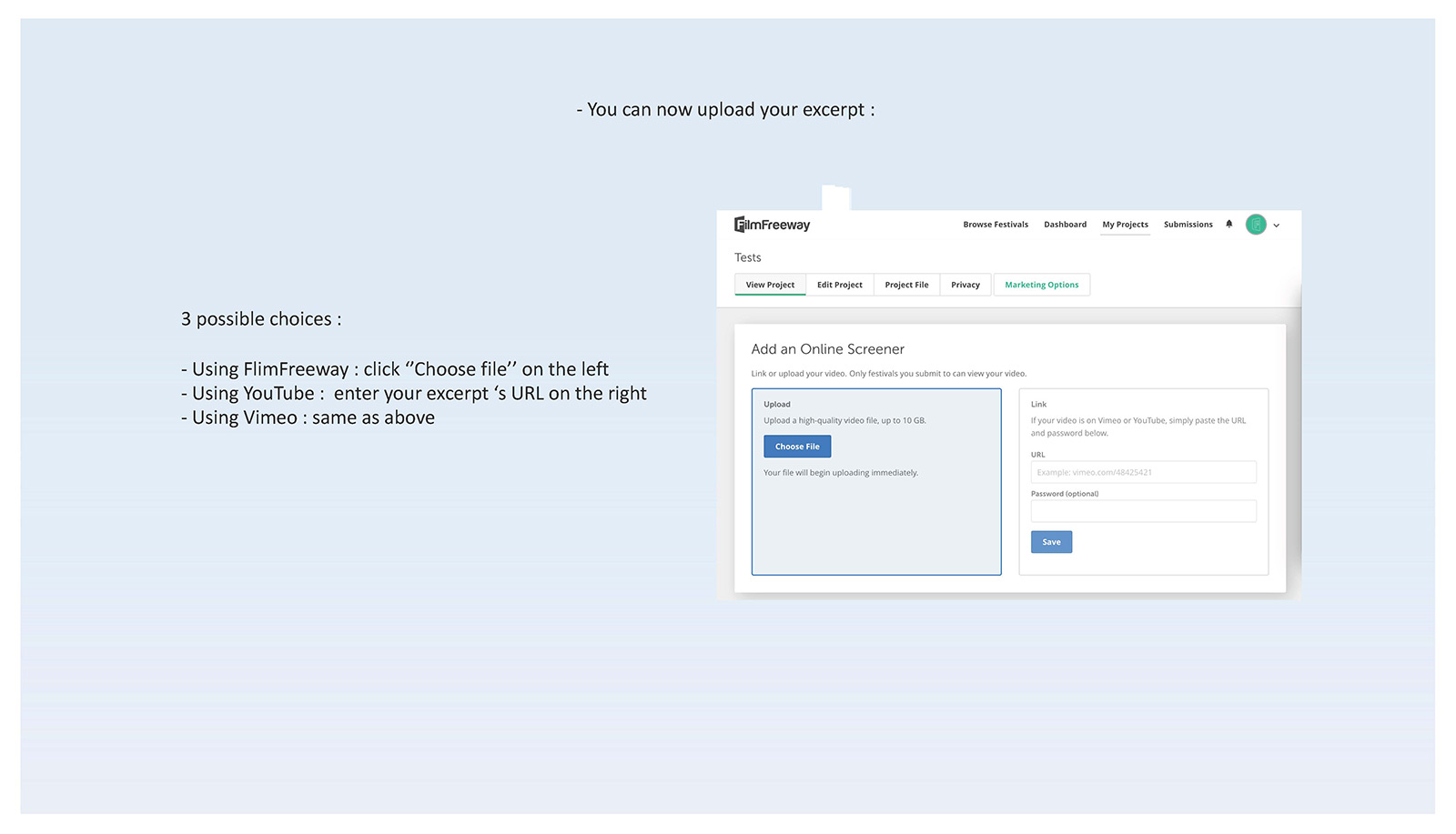Switch to the View Project tab
Screen dimensions: 1456x834
coord(770,285)
